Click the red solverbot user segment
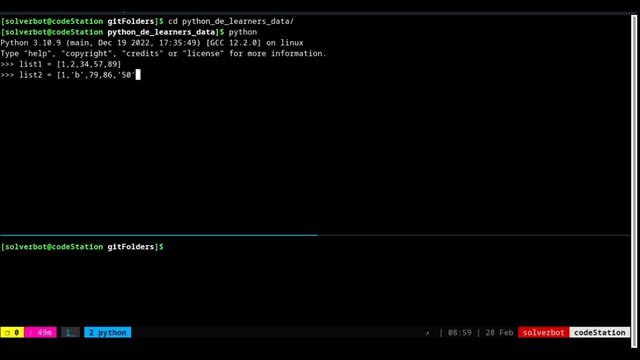Screen dimensions: 640x360 point(544,333)
